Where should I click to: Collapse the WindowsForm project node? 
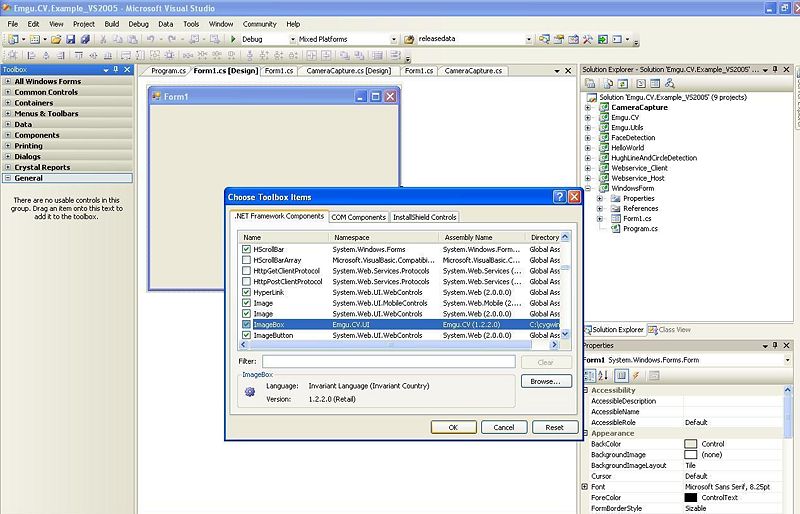(588, 188)
